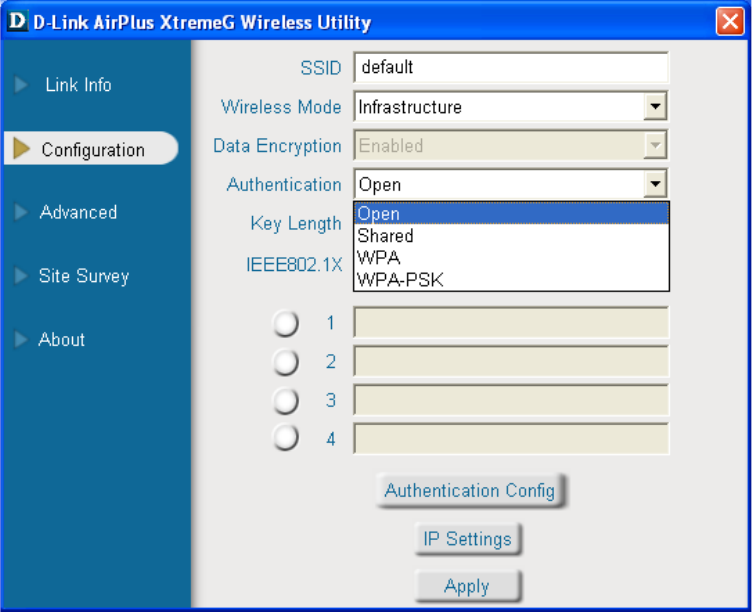Click the key 1 input field

click(x=511, y=322)
